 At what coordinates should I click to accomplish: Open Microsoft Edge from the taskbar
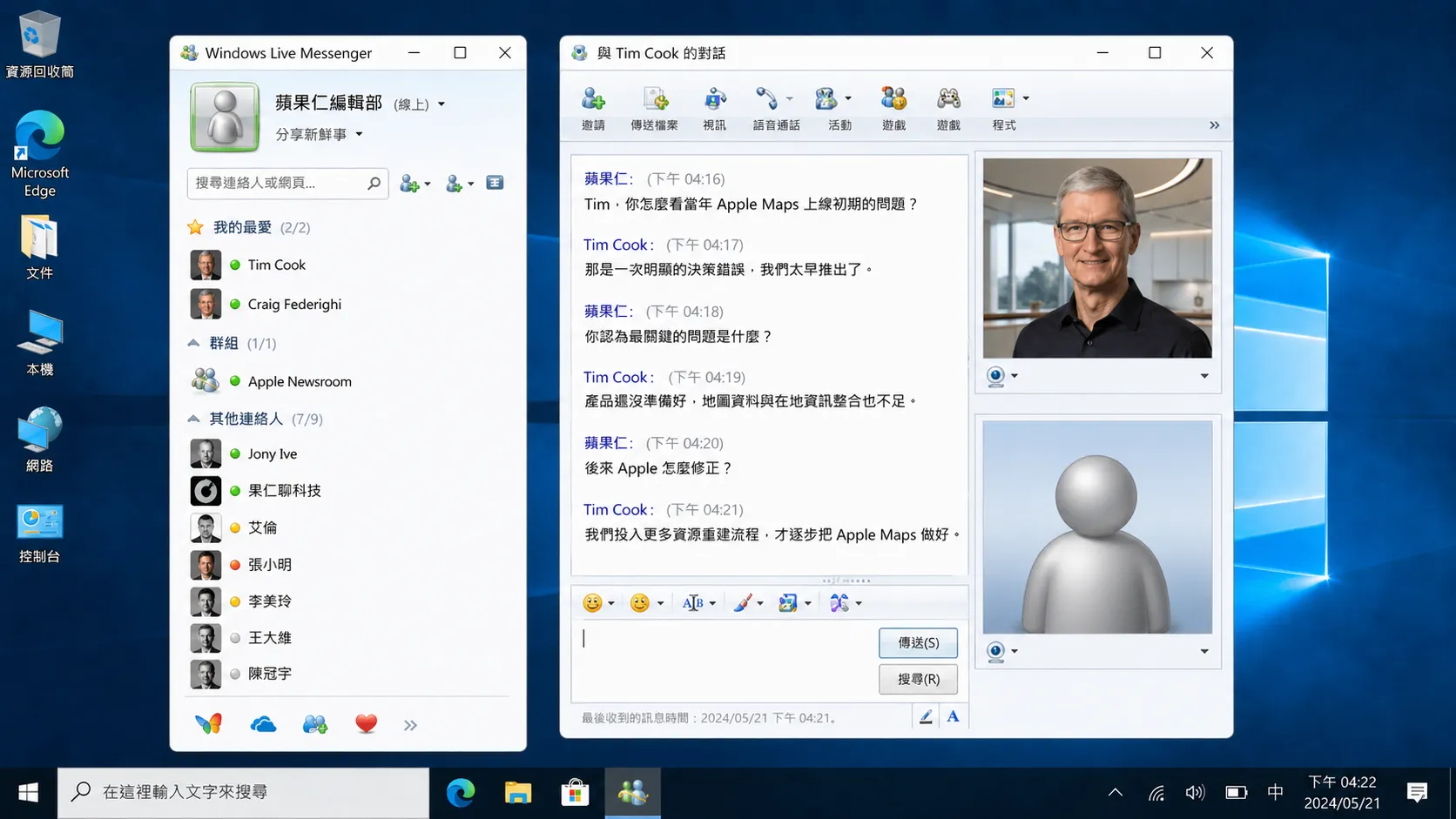click(461, 792)
